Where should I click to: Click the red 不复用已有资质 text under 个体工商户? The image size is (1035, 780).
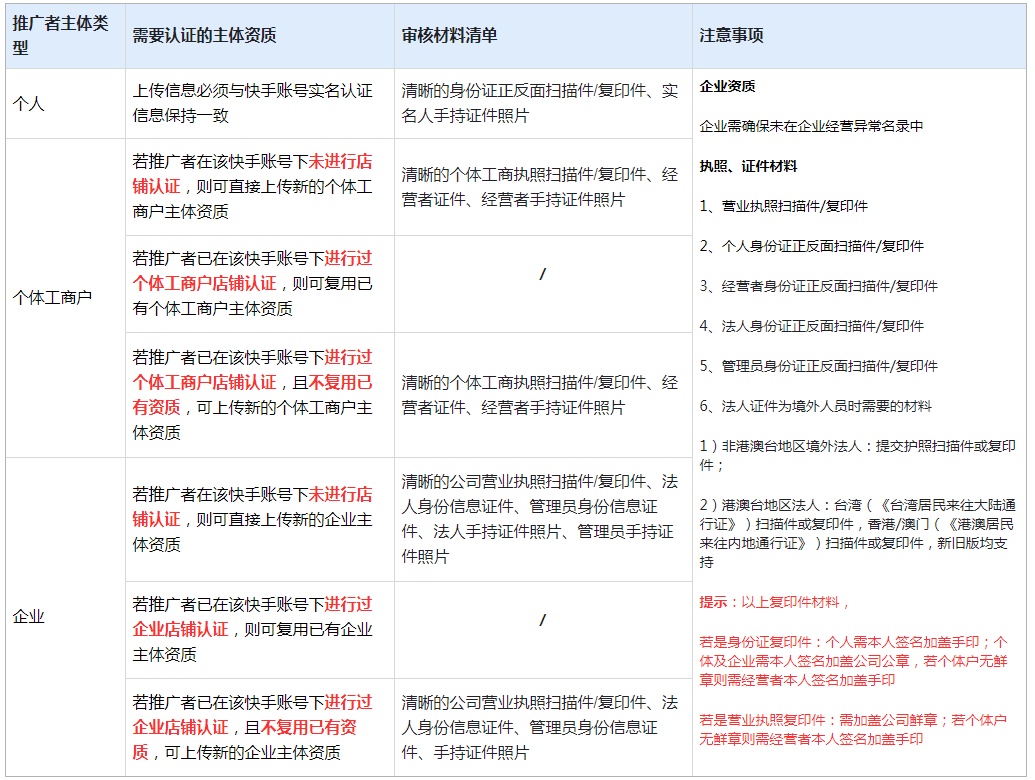click(x=252, y=395)
